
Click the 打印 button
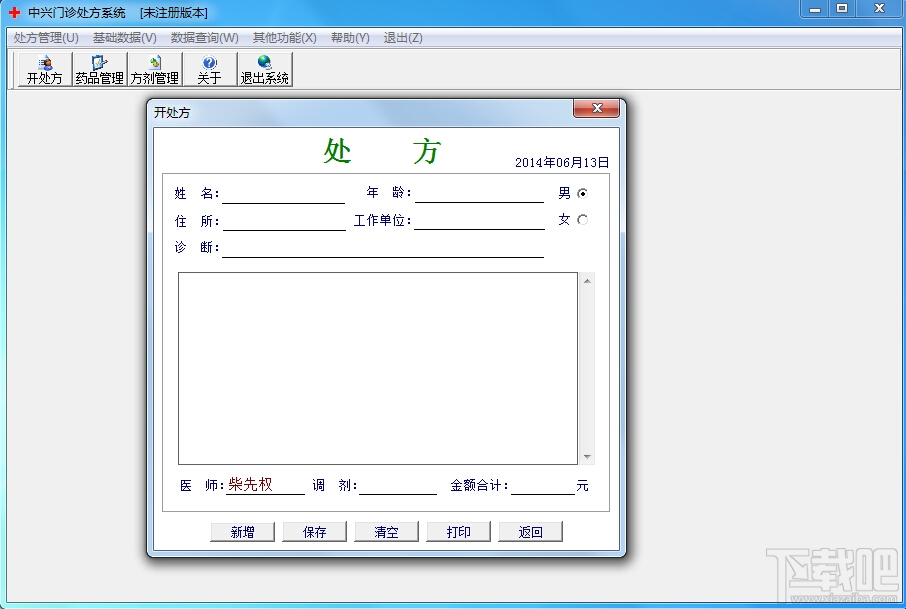pos(458,532)
